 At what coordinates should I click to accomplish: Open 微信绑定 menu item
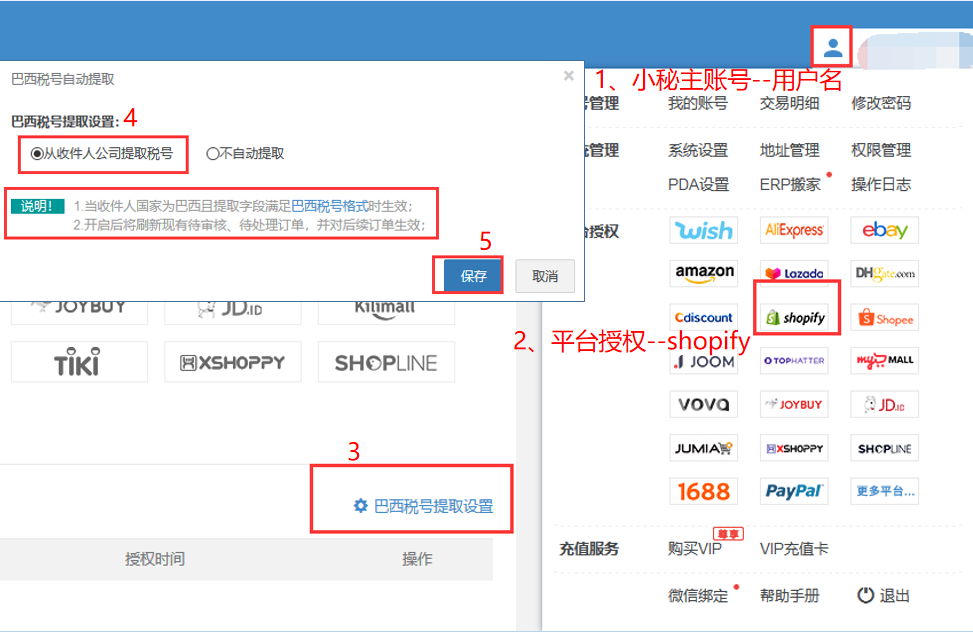pos(697,596)
